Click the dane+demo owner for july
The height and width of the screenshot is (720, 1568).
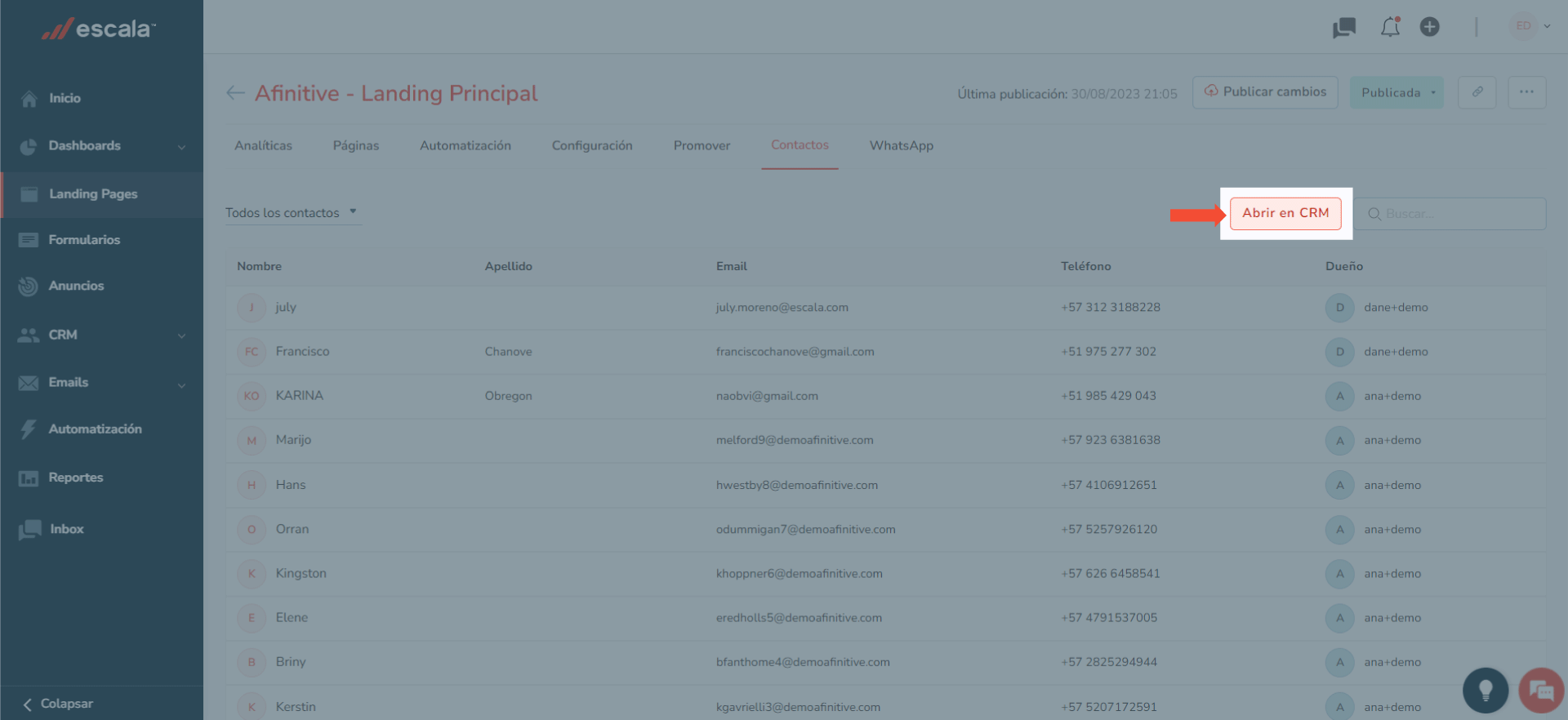click(1396, 308)
